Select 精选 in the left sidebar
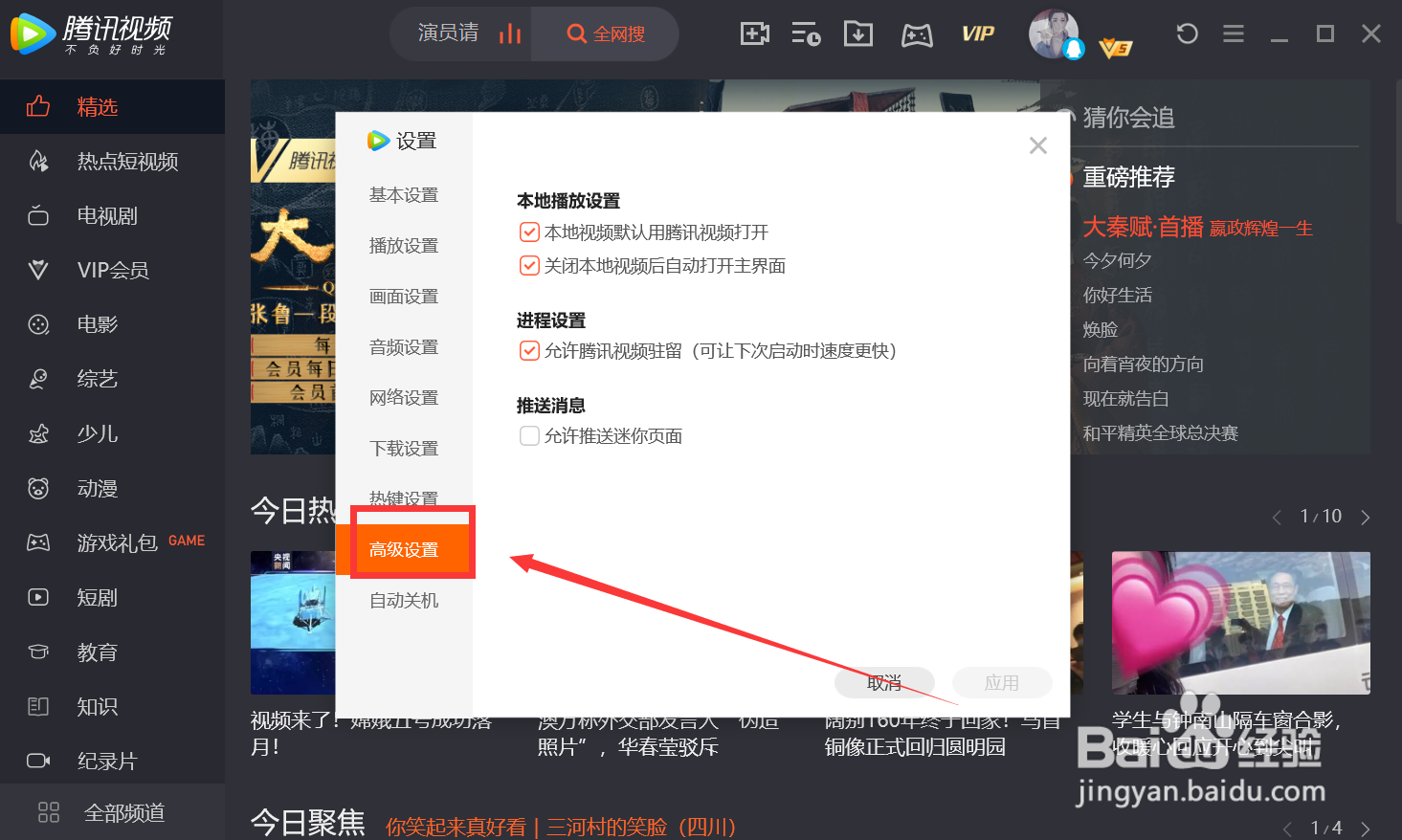Screen dimensions: 1402x840 112,106
